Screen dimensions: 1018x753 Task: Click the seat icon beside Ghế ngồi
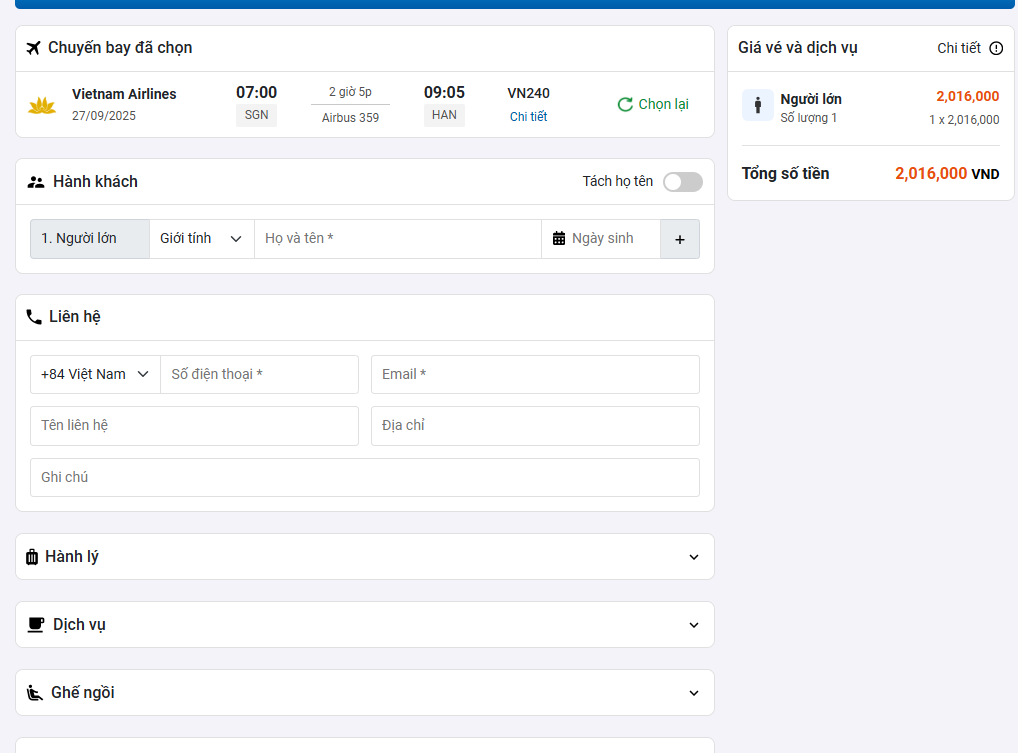pyautogui.click(x=35, y=693)
